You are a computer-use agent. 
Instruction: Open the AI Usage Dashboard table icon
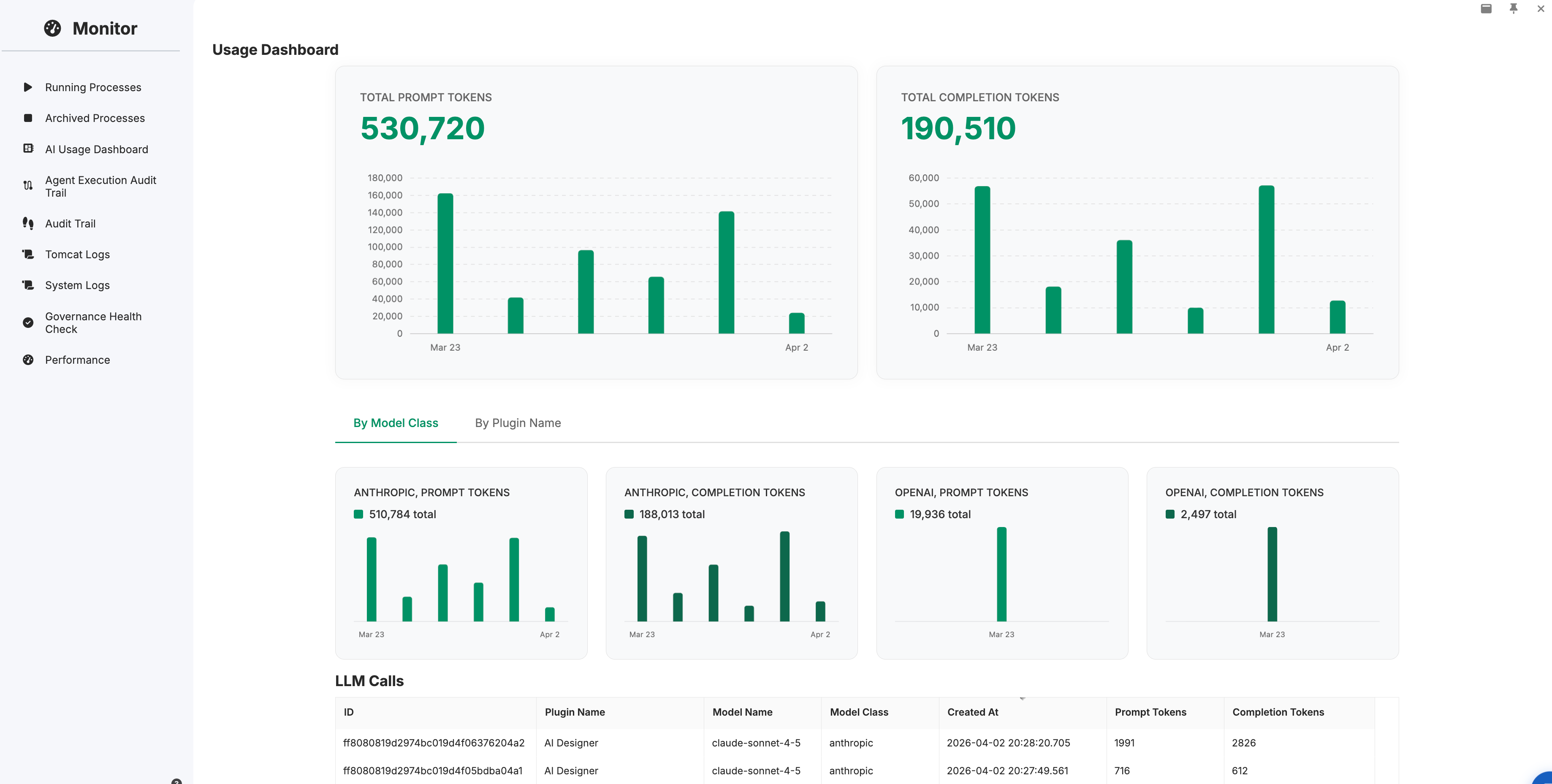(x=28, y=149)
